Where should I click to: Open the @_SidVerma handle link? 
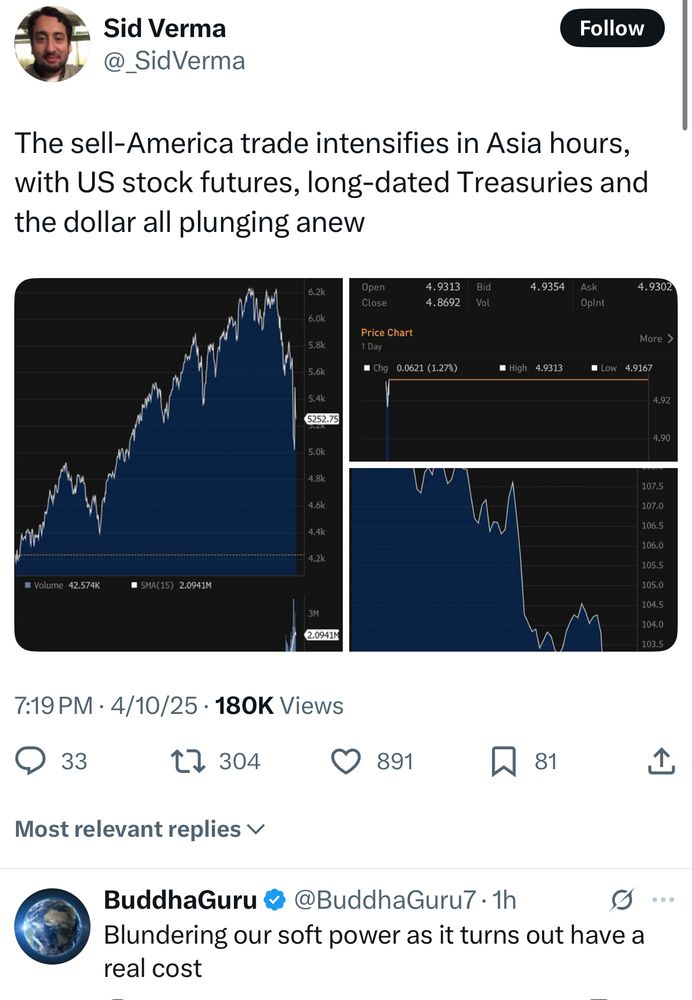pyautogui.click(x=174, y=61)
